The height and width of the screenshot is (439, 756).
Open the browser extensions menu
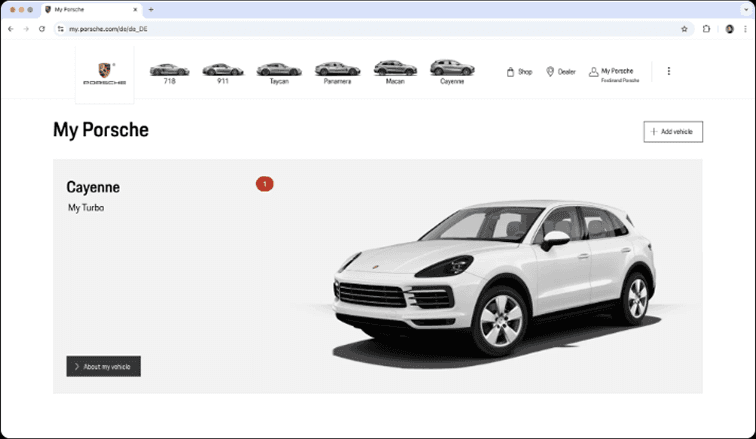706,29
